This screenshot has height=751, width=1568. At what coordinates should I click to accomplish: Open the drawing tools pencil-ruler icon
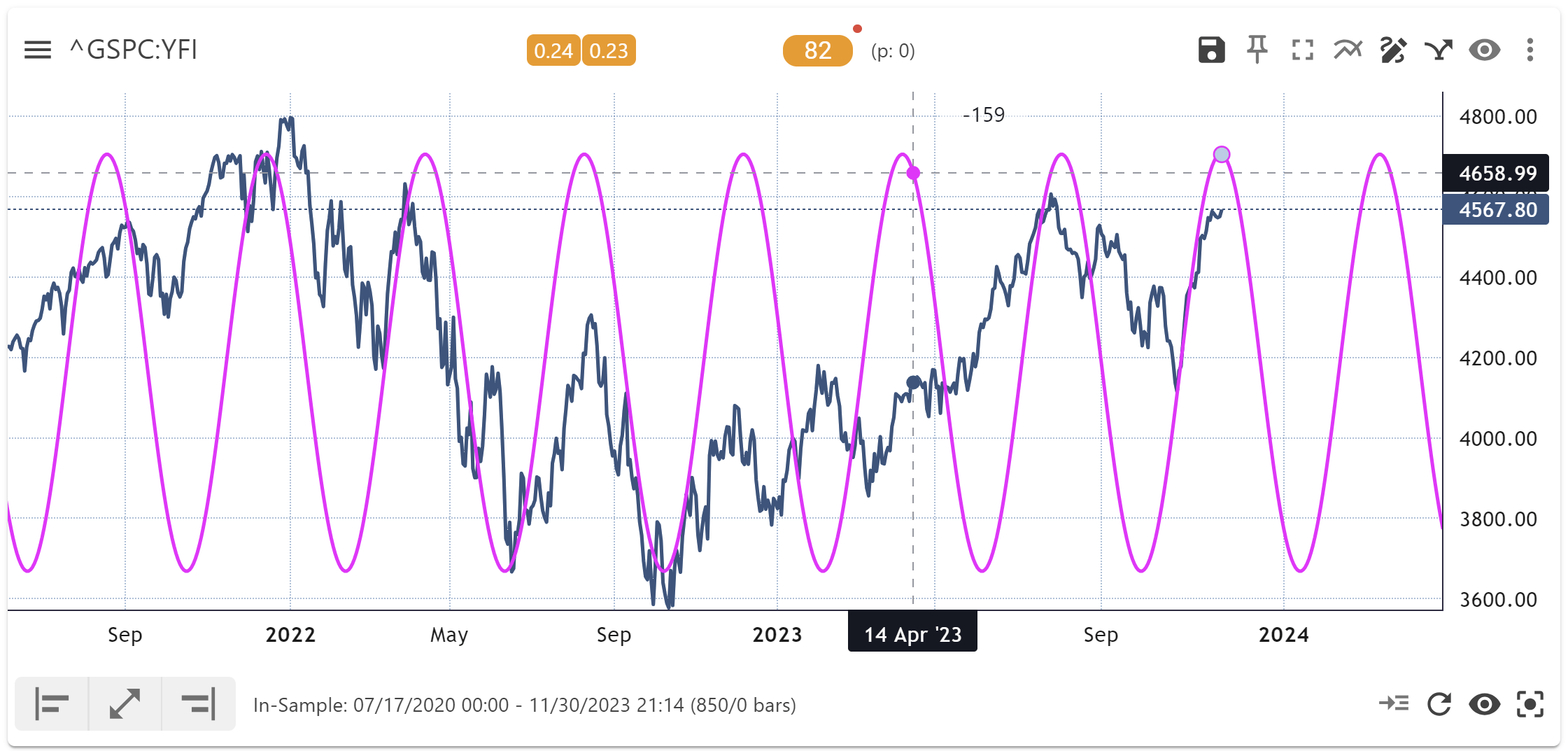pyautogui.click(x=1393, y=50)
